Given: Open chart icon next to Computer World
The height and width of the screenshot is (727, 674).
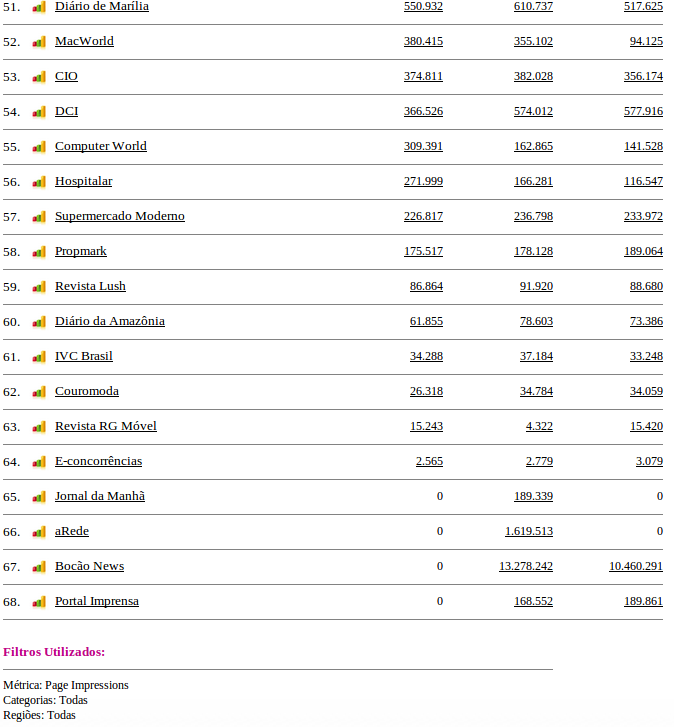Looking at the screenshot, I should [x=39, y=147].
